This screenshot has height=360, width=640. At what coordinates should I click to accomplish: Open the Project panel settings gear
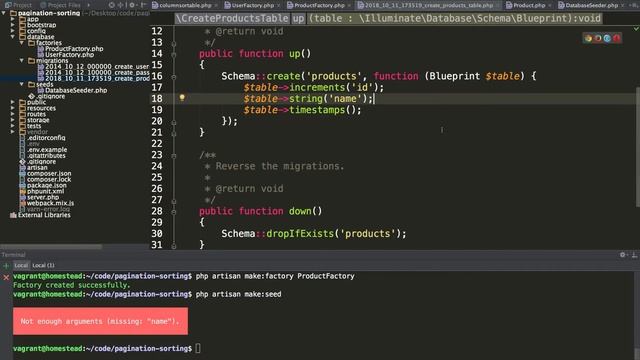point(132,5)
